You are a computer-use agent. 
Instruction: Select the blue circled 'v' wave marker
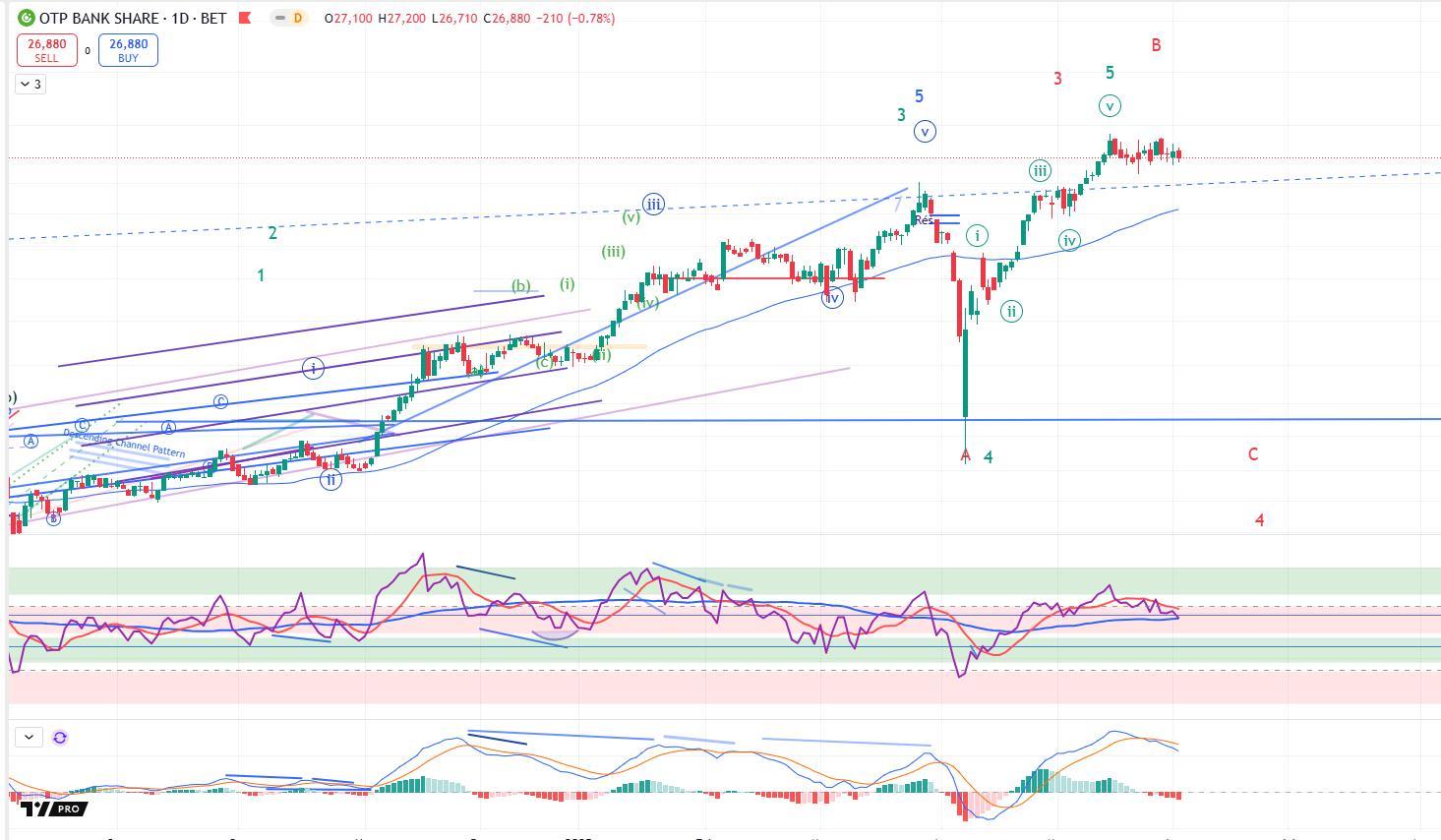pyautogui.click(x=925, y=131)
